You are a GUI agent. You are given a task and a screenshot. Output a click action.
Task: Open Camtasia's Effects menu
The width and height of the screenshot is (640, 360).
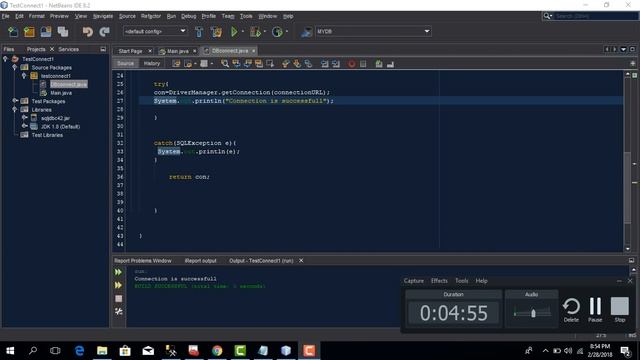pos(439,281)
